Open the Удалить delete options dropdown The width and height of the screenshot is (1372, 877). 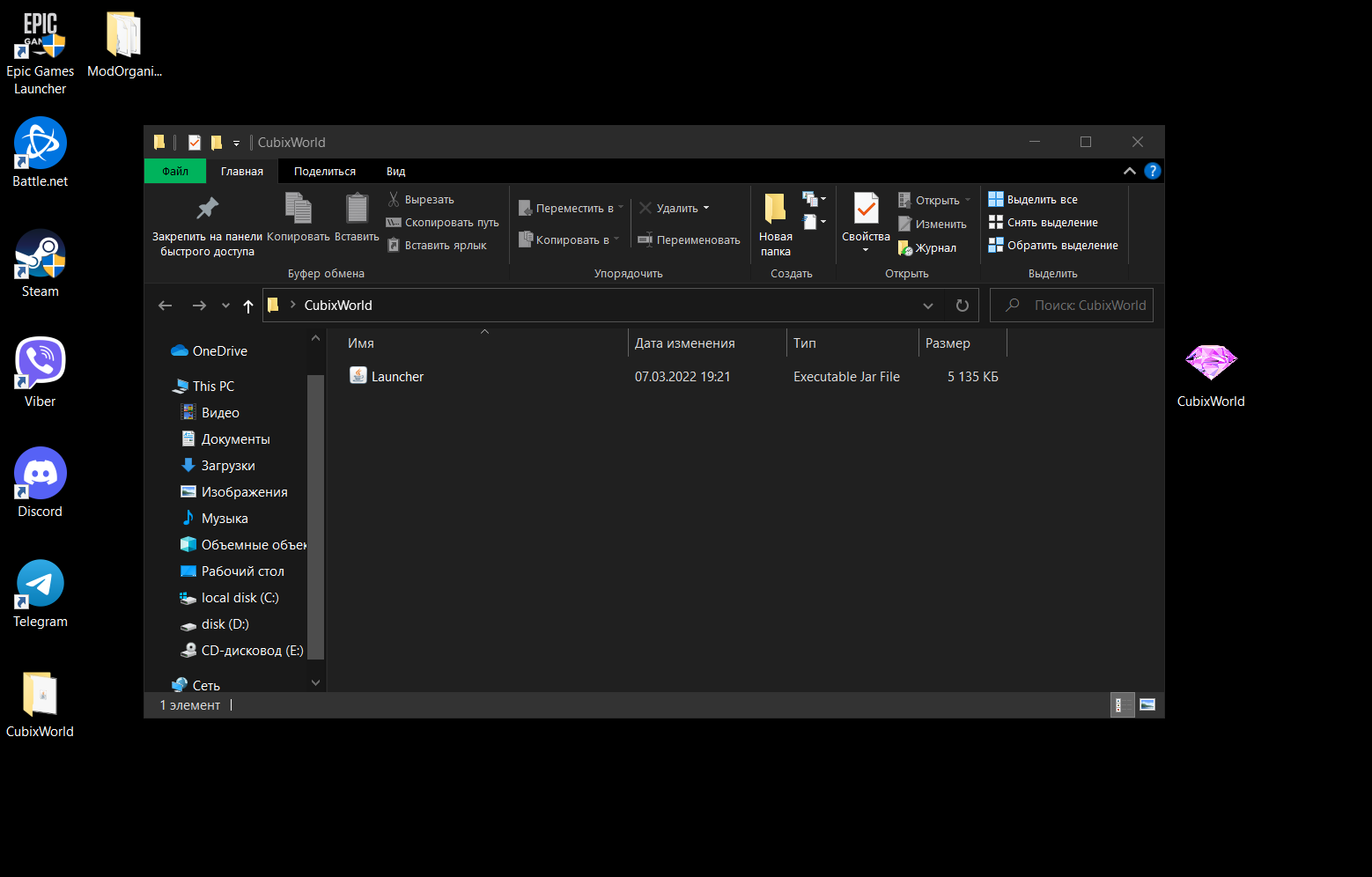(706, 209)
